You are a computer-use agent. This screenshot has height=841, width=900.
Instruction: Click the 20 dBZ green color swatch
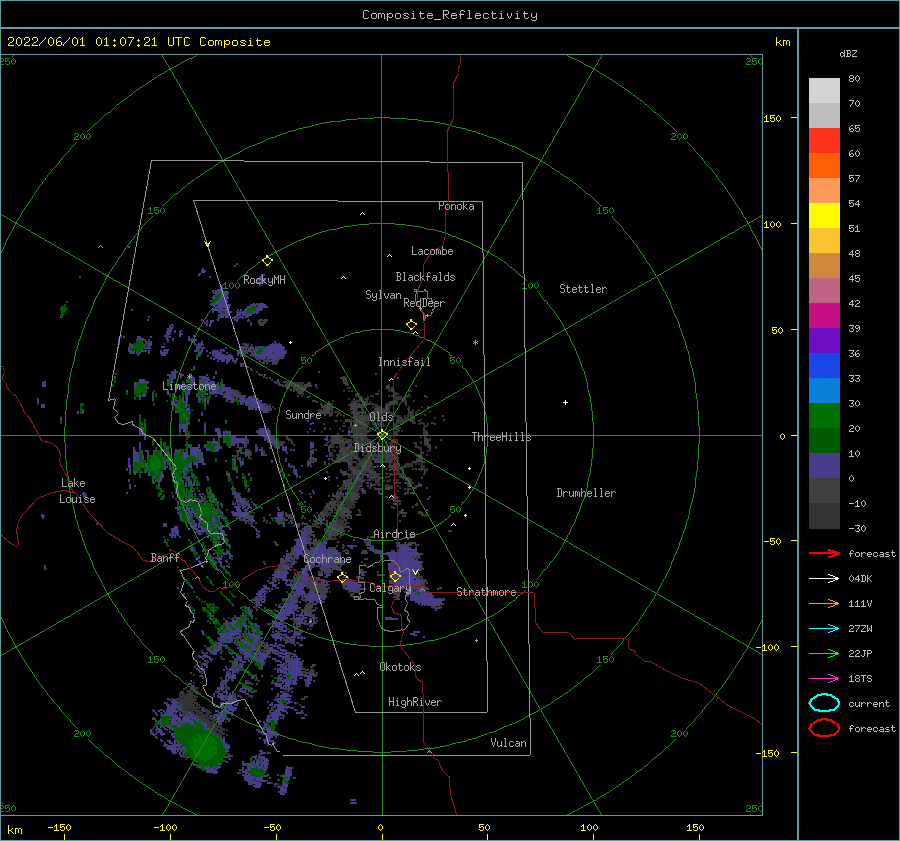pyautogui.click(x=824, y=416)
